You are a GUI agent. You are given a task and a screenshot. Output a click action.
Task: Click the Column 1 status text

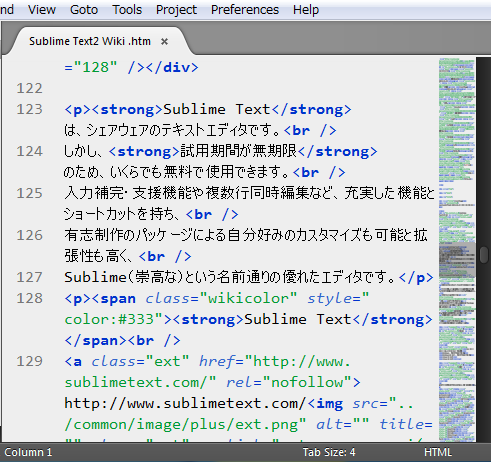click(x=28, y=452)
